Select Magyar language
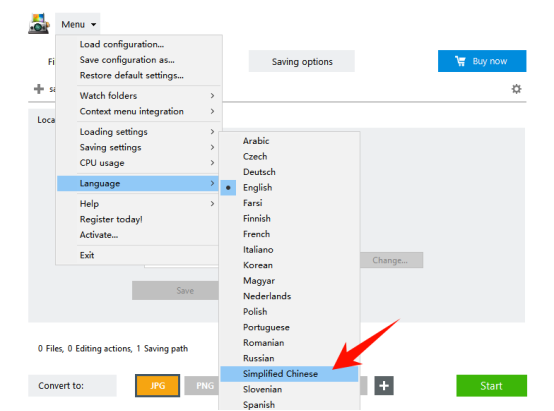 289,281
